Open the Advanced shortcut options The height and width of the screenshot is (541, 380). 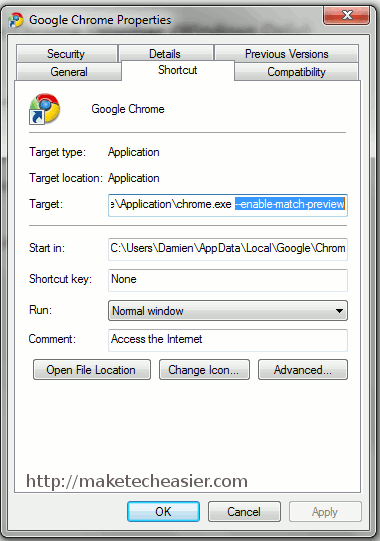point(303,370)
